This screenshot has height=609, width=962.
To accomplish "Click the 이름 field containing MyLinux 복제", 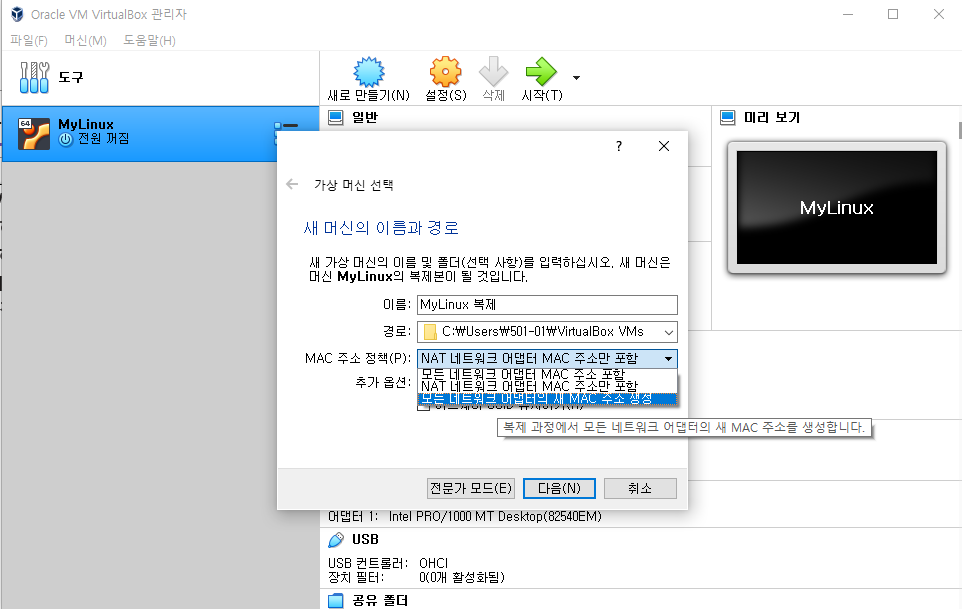I will click(547, 305).
